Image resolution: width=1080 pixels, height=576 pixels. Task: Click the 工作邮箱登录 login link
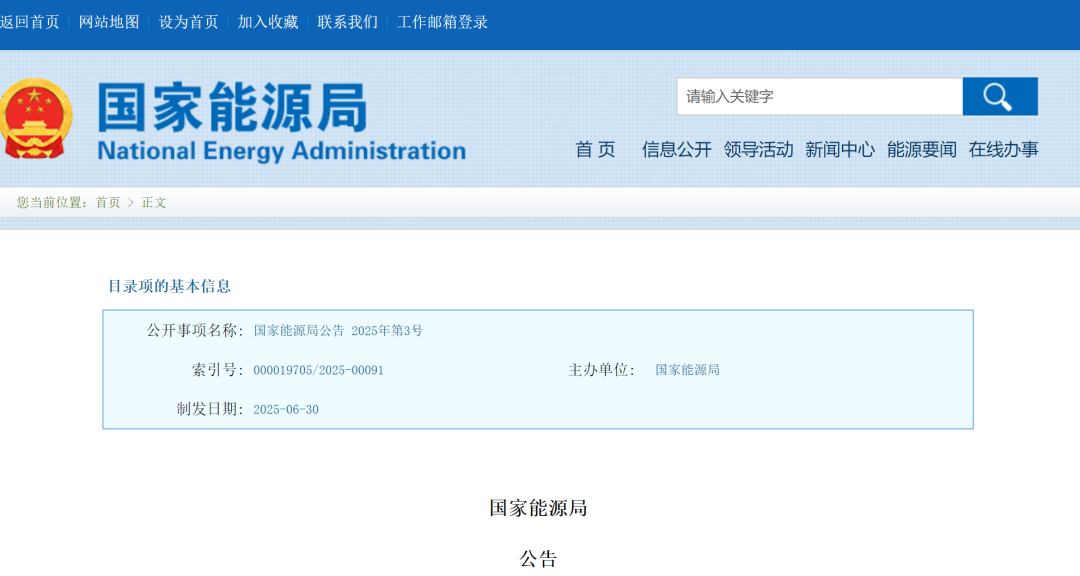pyautogui.click(x=442, y=21)
